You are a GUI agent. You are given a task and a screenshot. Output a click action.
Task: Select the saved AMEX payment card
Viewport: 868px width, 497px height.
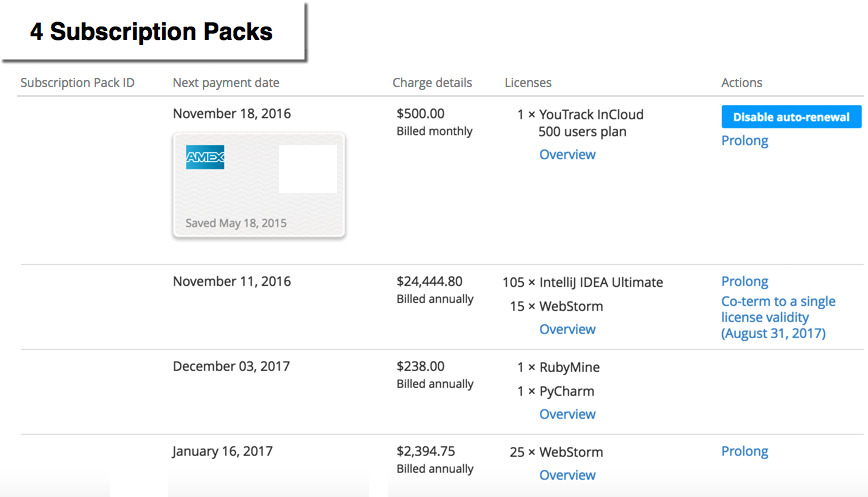click(x=259, y=185)
